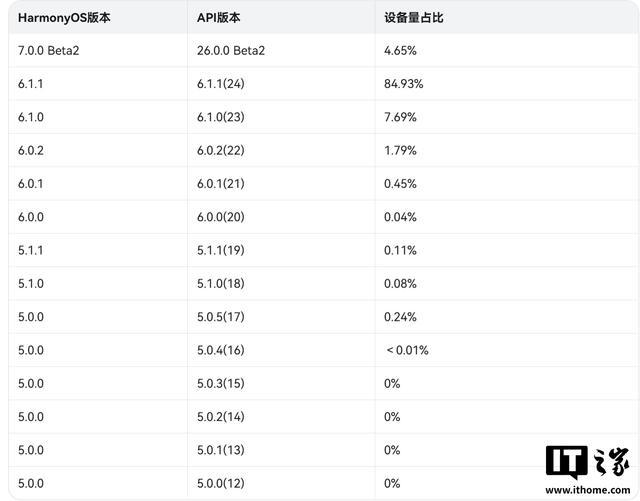Select the 5.0.5(17) API cell

pyautogui.click(x=221, y=317)
